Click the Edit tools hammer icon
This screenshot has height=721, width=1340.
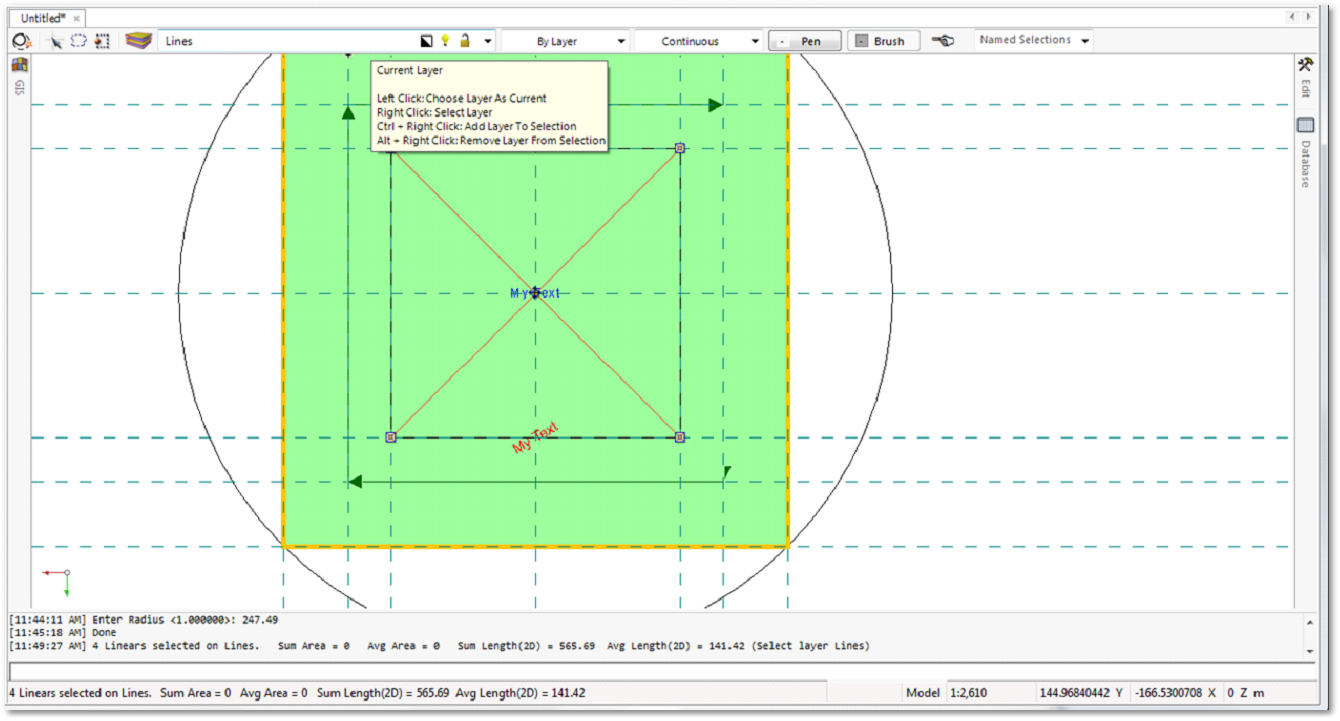pyautogui.click(x=1305, y=65)
